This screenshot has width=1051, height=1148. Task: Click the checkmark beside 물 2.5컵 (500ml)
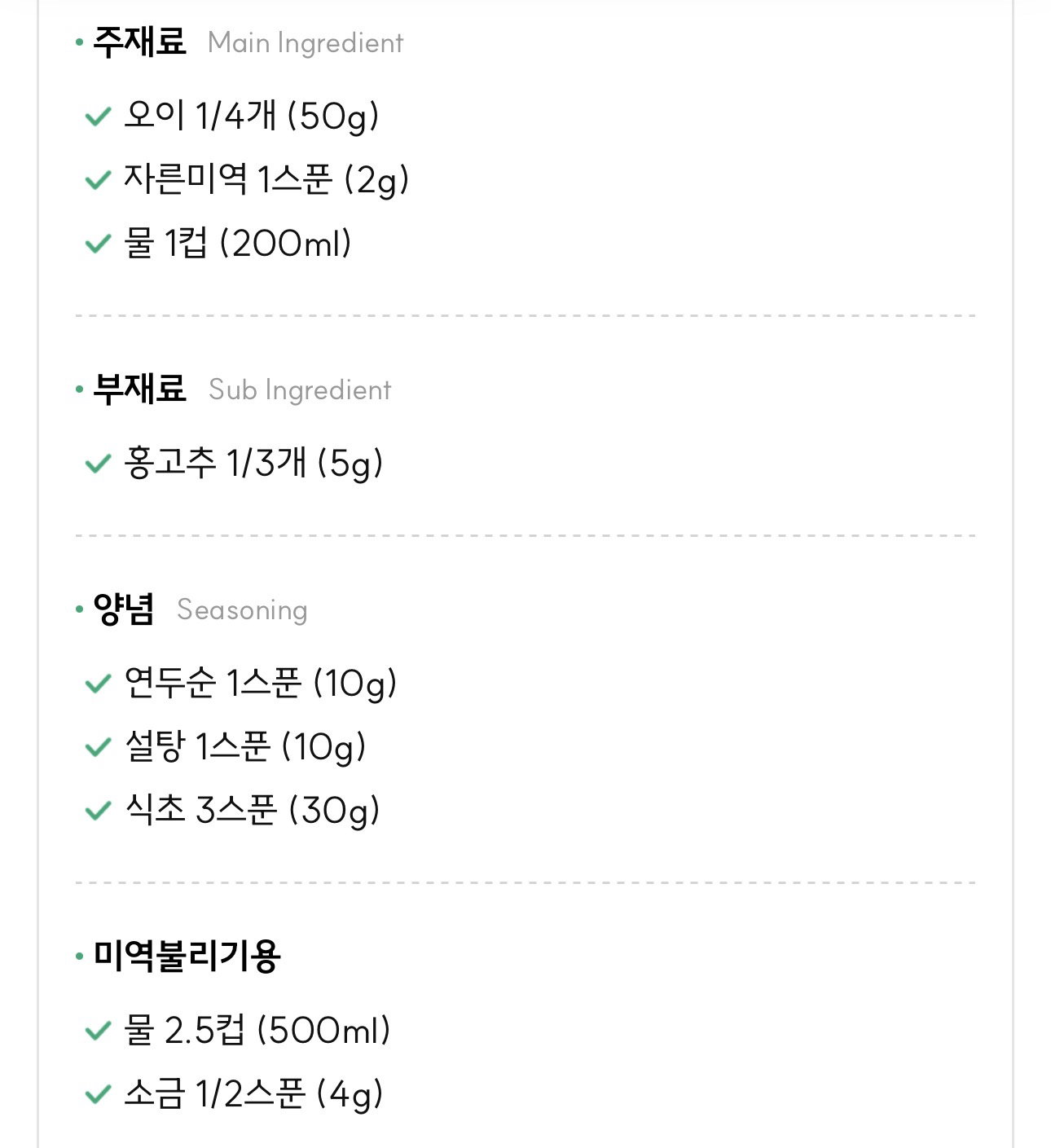98,1031
